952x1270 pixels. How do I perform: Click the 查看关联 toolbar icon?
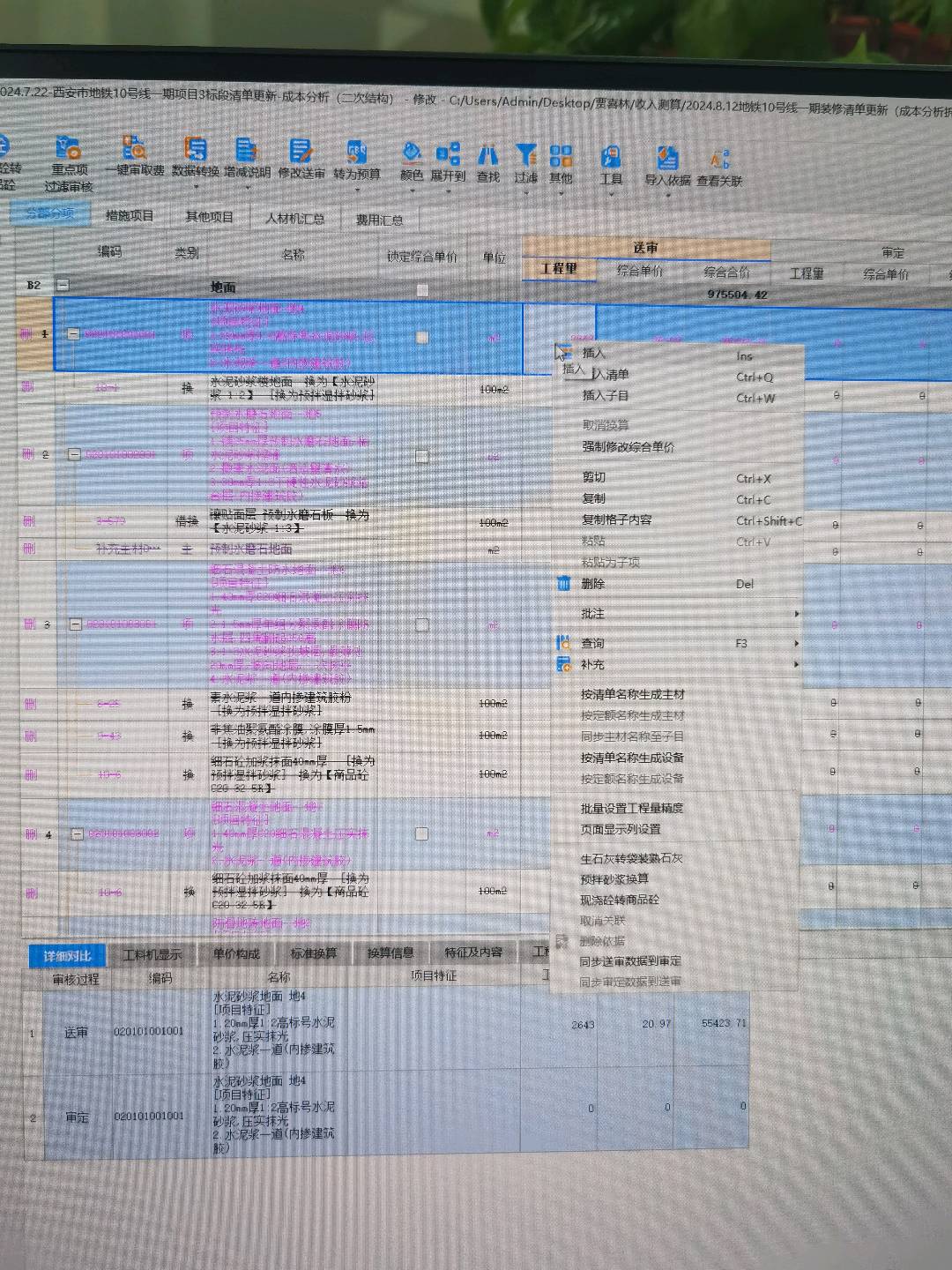coord(719,160)
